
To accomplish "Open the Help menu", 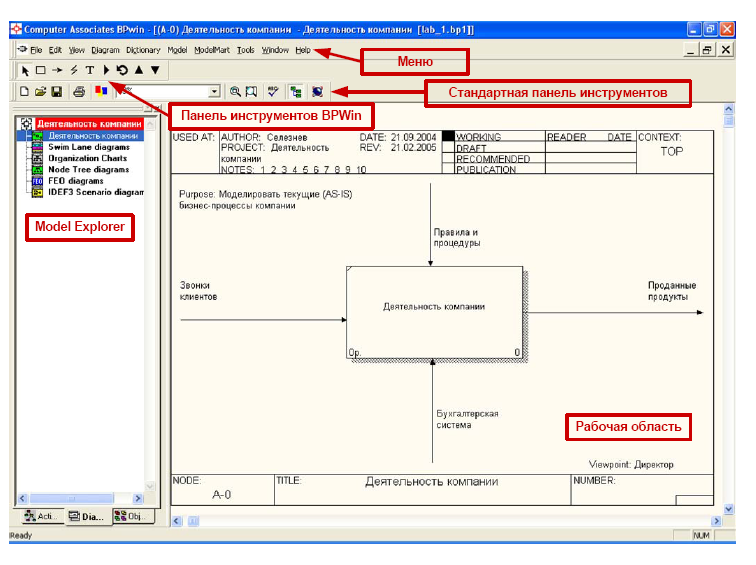I will pos(303,50).
